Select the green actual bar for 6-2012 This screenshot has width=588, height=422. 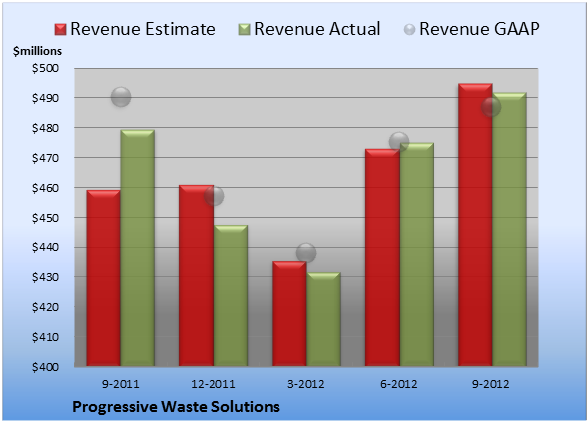417,254
